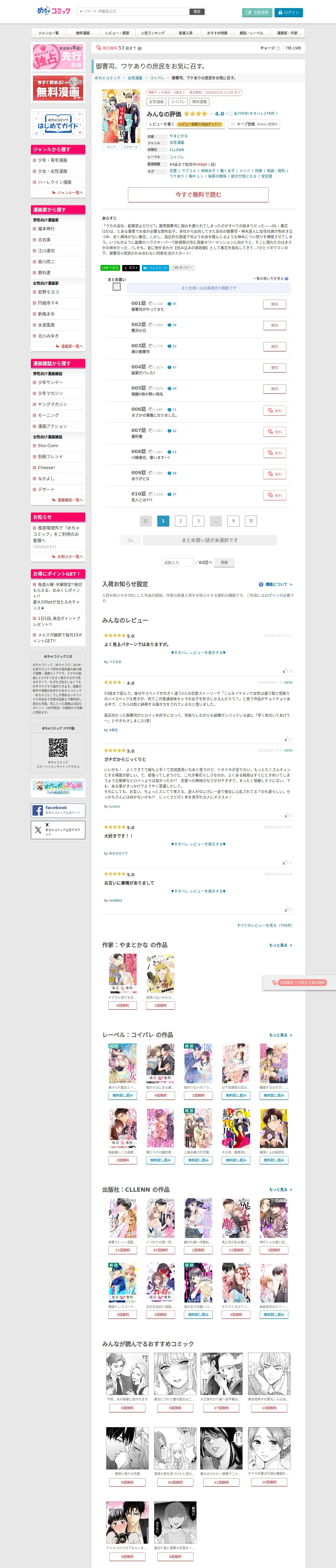Share with the X ポスト button
This screenshot has width=336, height=1568.
[x=131, y=268]
